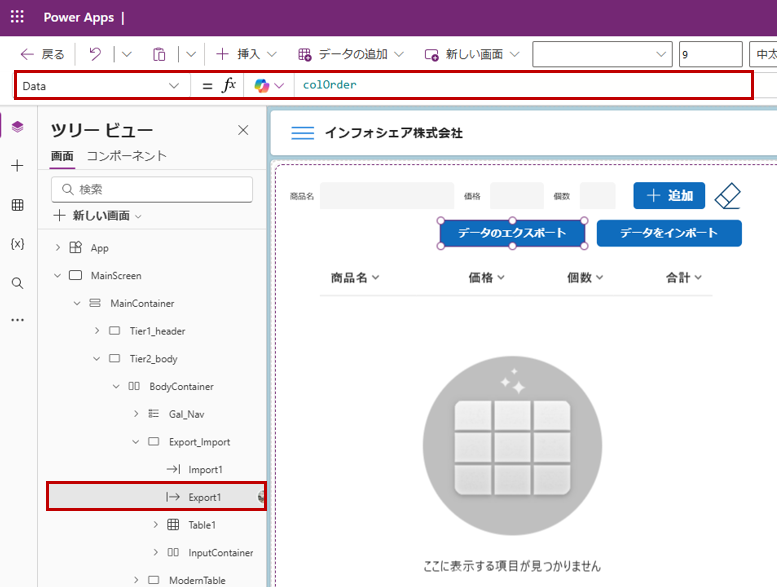
Task: Click the 追加 button
Action: click(x=669, y=195)
